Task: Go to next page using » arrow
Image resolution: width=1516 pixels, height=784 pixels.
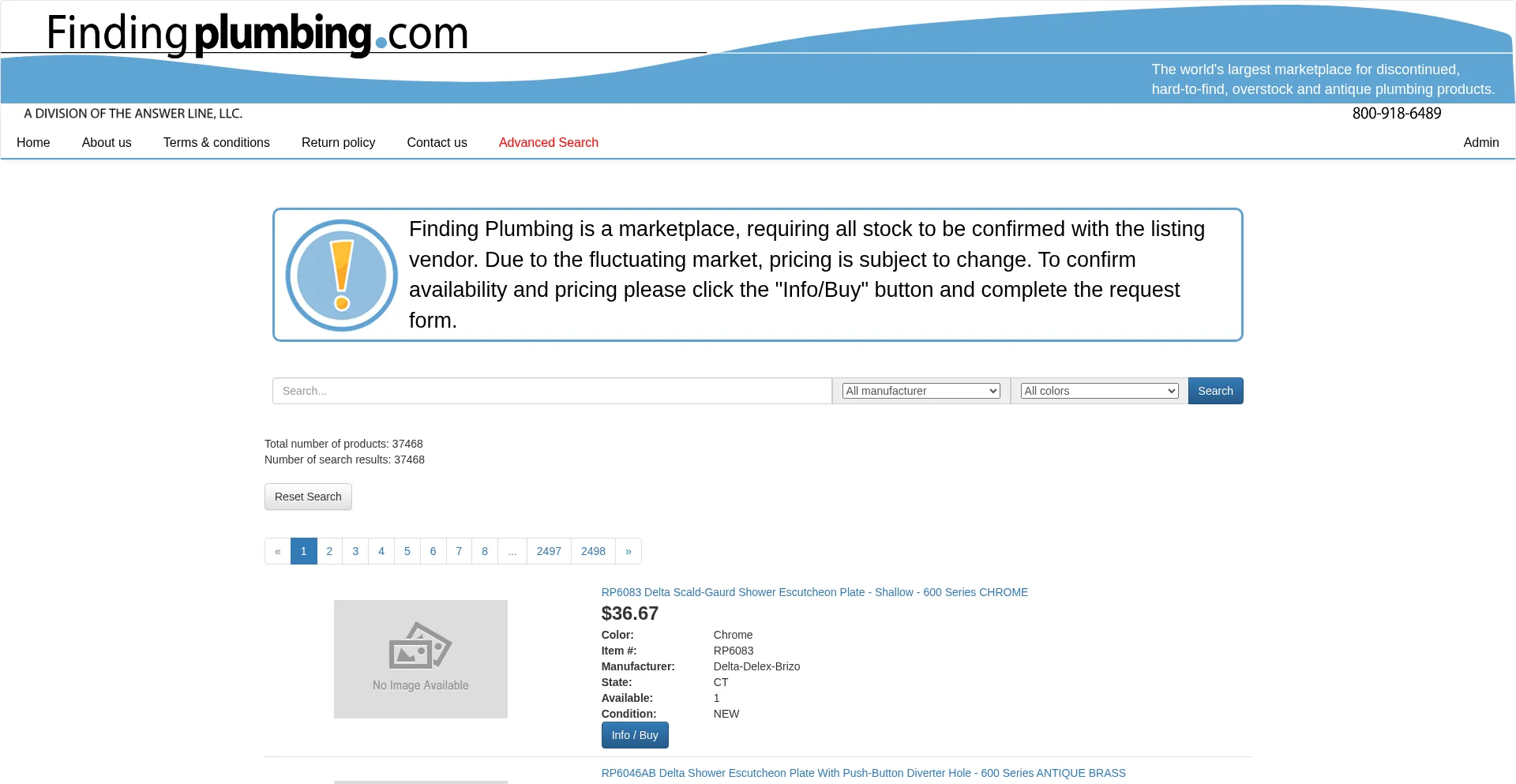Action: coord(628,551)
